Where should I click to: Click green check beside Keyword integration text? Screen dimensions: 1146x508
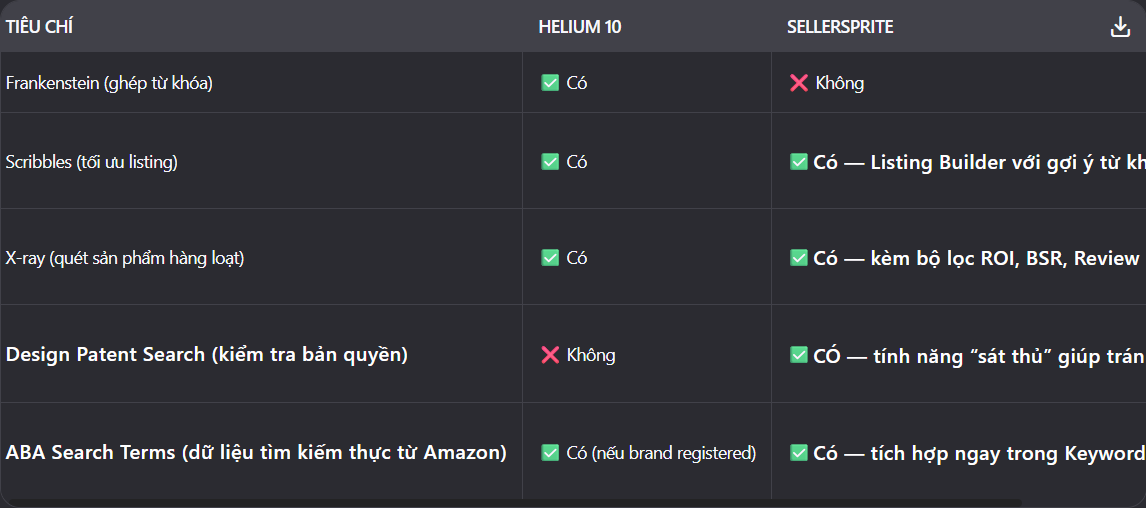click(798, 452)
